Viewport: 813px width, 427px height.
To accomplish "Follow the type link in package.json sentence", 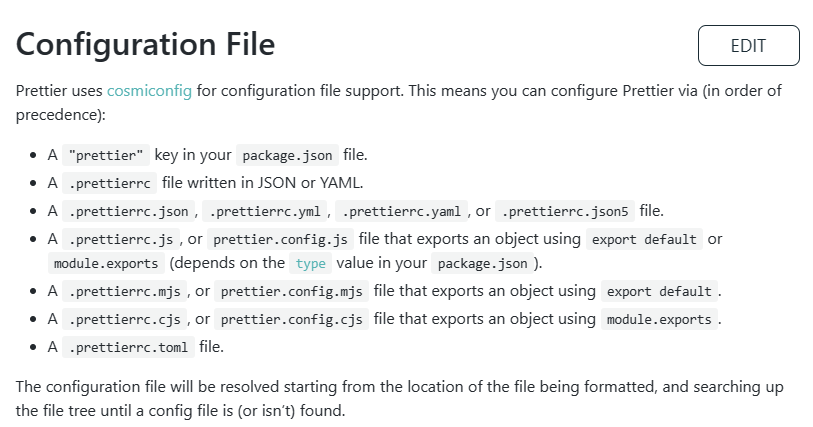I will pyautogui.click(x=311, y=263).
